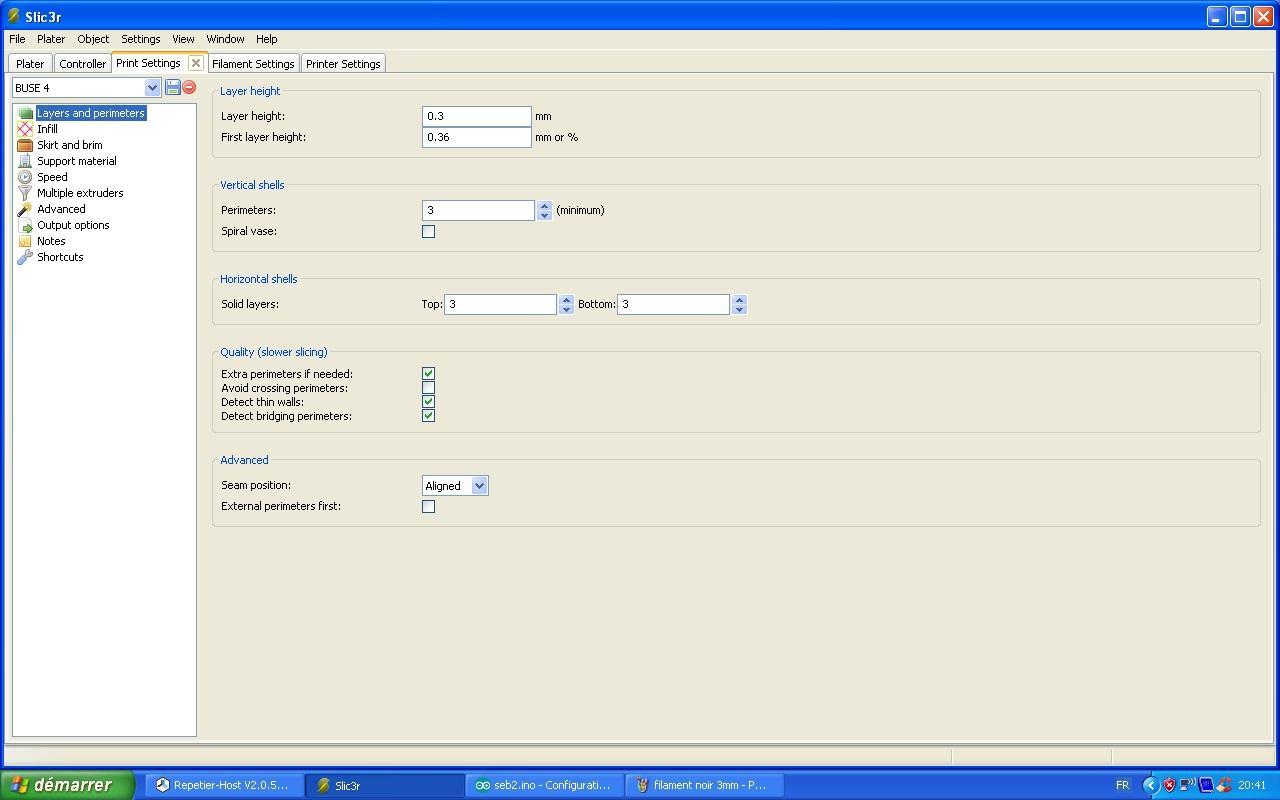Switch to Repetier-Host in the taskbar
Screen dimensions: 1280x800
225,785
